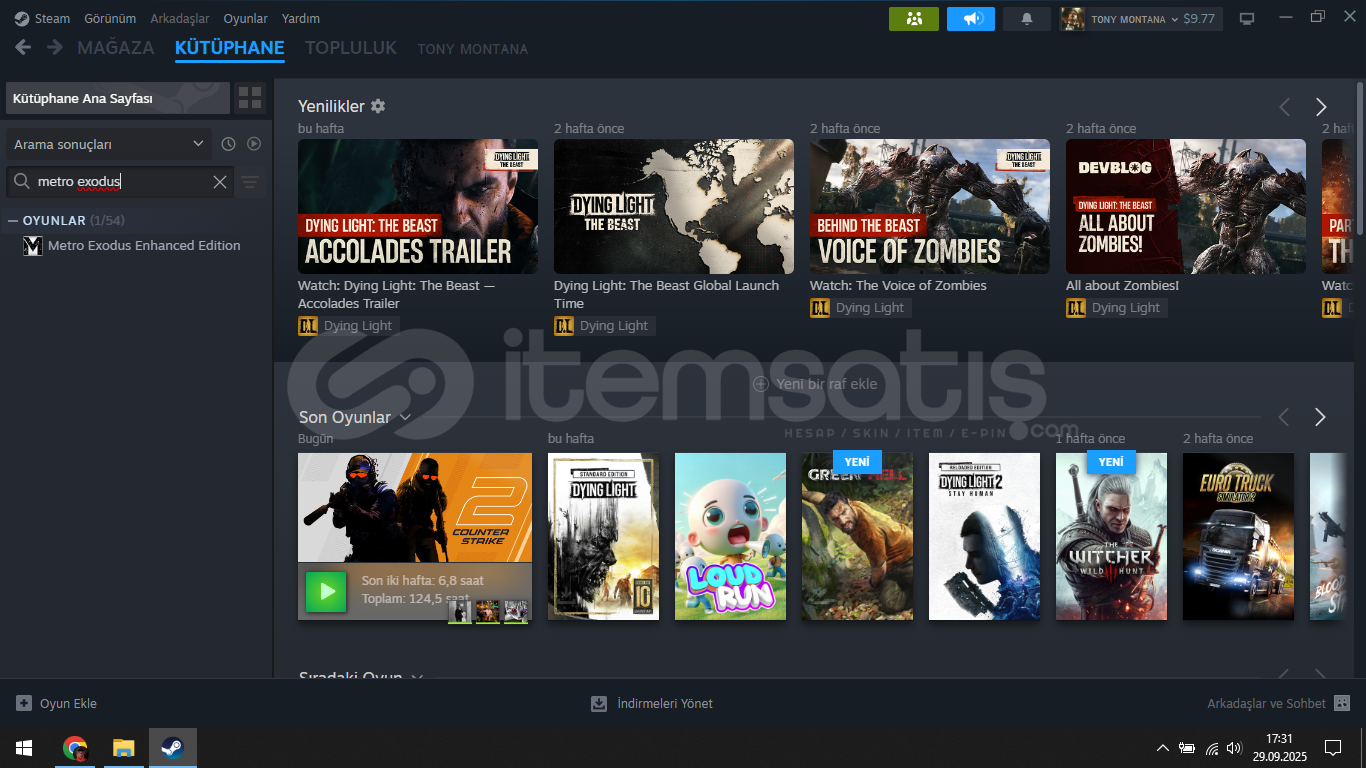Screen dimensions: 1366x768
Task: Clear the metro exodus search text
Action: coord(220,182)
